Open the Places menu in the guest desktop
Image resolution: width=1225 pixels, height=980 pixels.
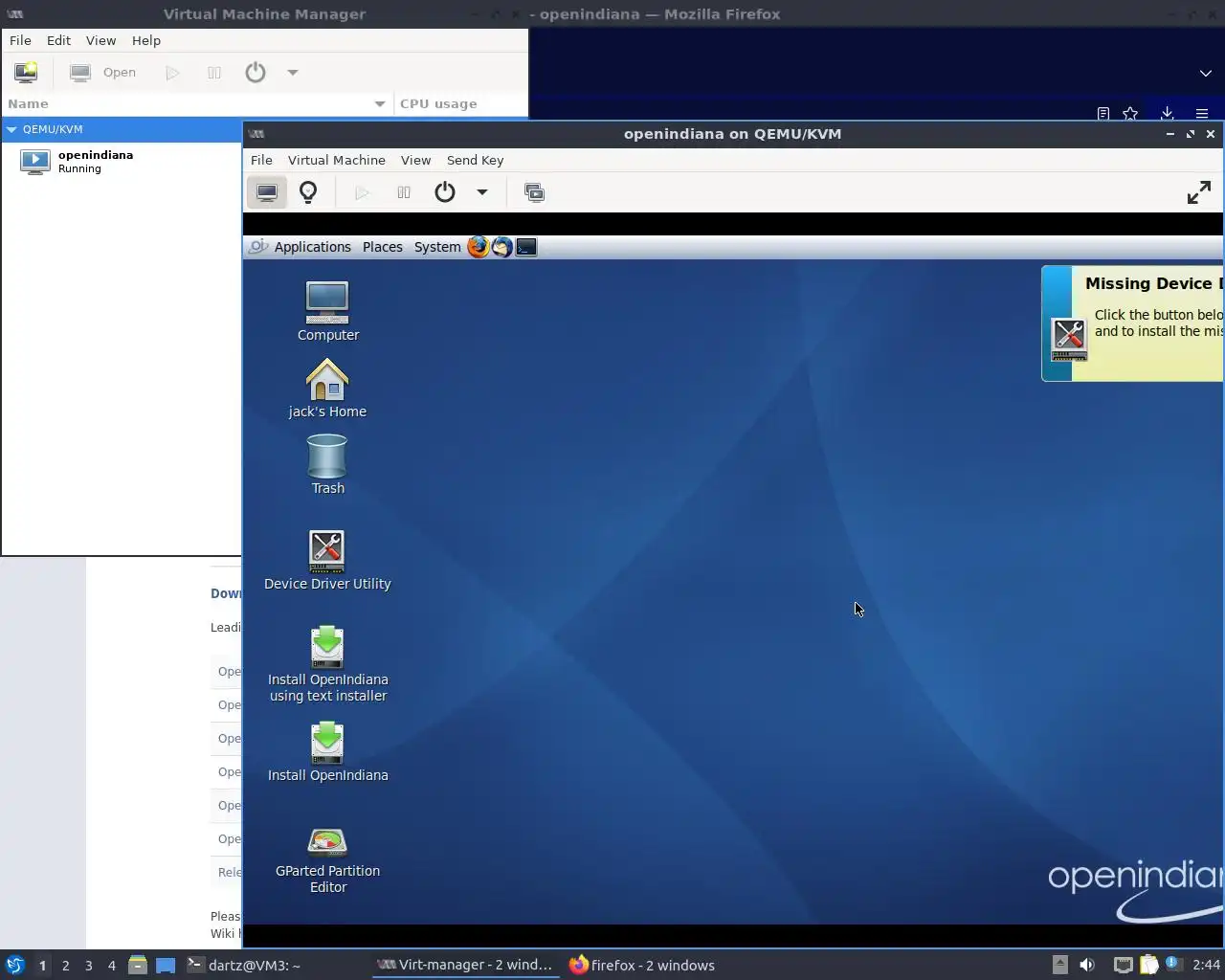tap(383, 247)
